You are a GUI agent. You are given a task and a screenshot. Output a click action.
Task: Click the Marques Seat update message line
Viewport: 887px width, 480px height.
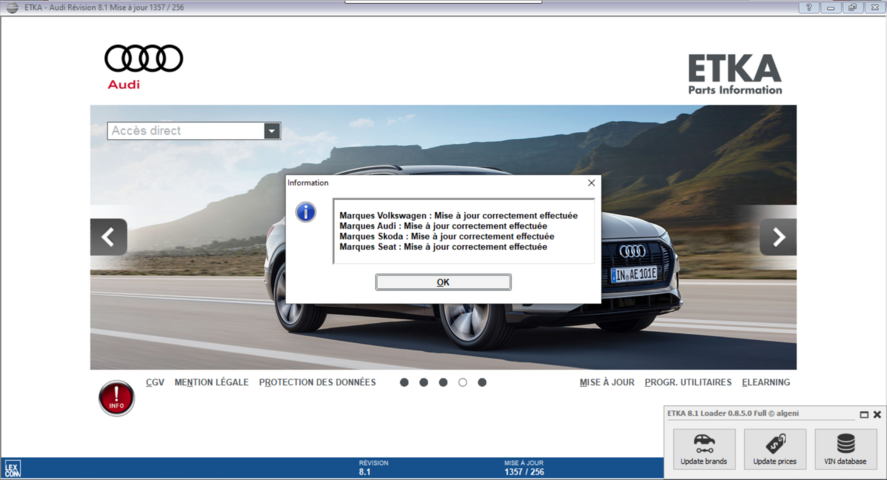point(443,247)
